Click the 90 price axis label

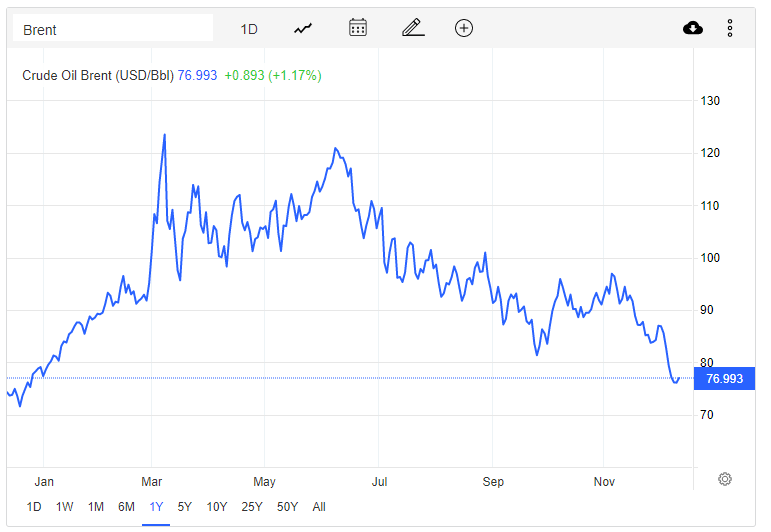click(x=707, y=310)
